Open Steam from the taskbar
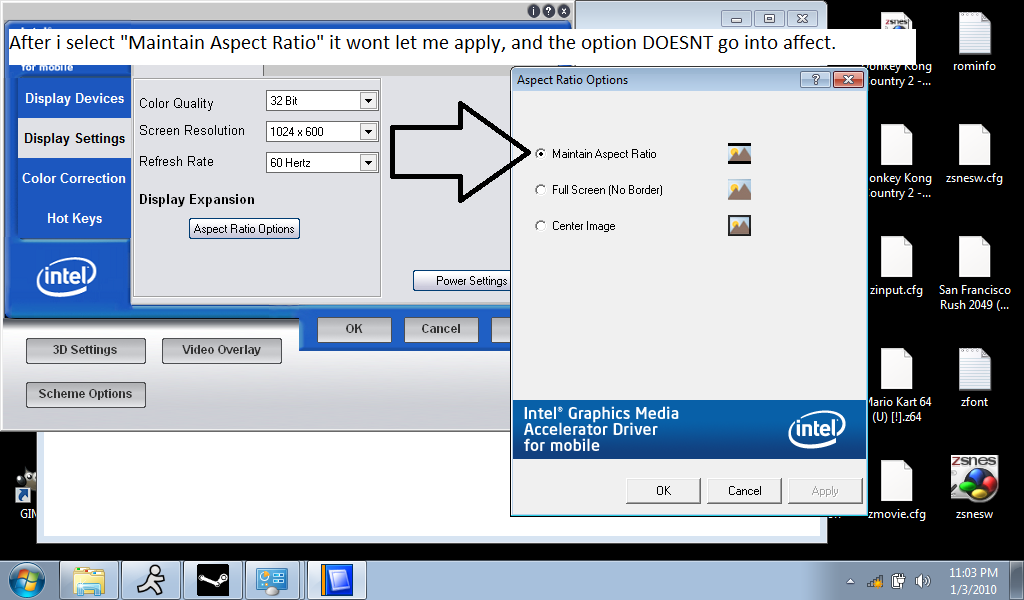1024x600 pixels. tap(213, 580)
